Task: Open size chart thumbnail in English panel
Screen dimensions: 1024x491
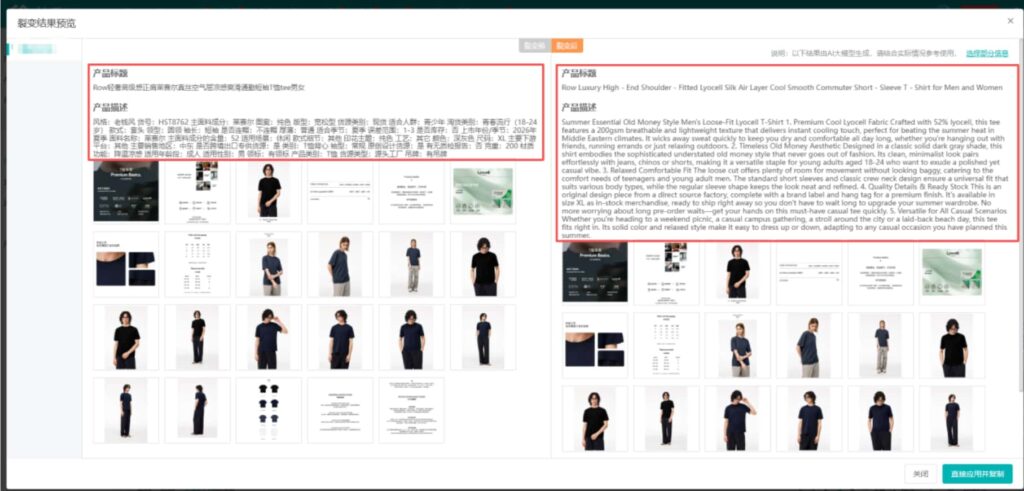Action: [666, 345]
